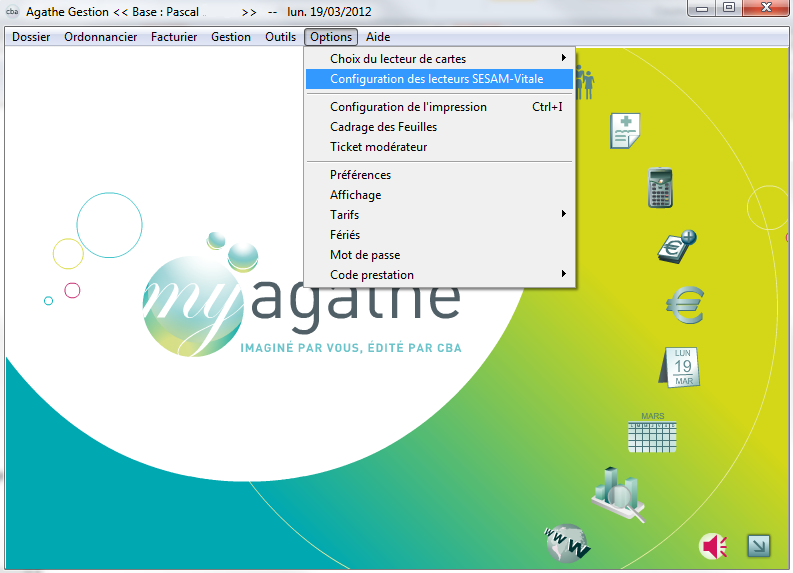793x573 pixels.
Task: Open the www globe web icon
Action: [567, 544]
